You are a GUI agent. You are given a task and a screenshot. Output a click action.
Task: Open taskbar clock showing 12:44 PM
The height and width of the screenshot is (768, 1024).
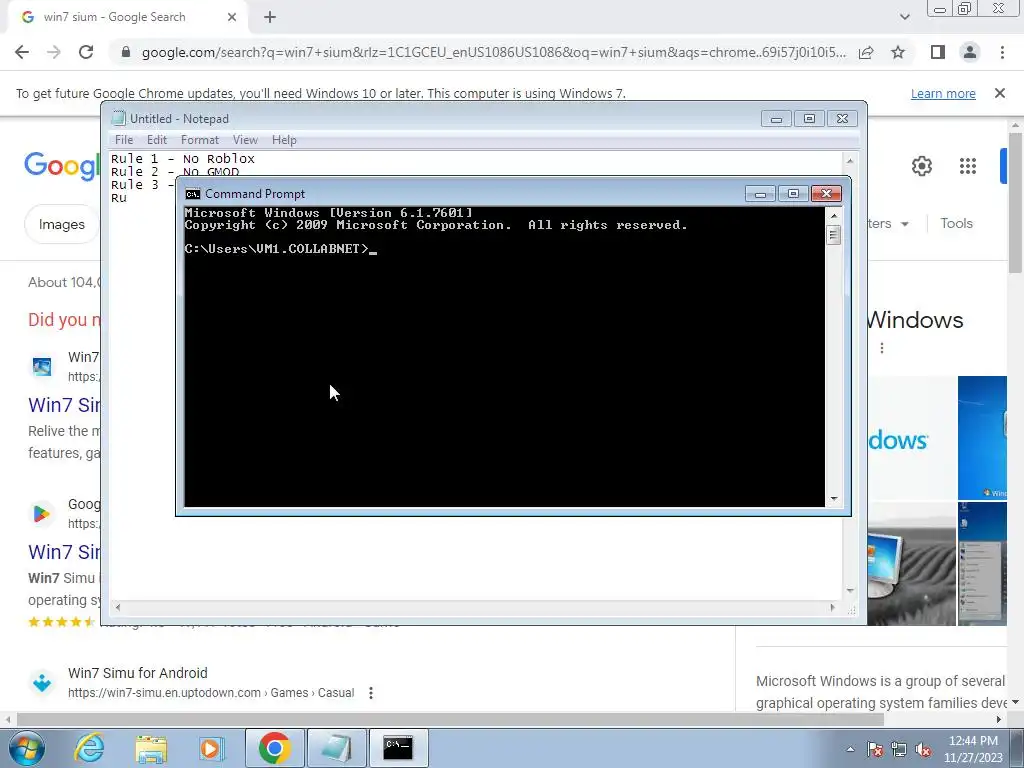pyautogui.click(x=973, y=749)
